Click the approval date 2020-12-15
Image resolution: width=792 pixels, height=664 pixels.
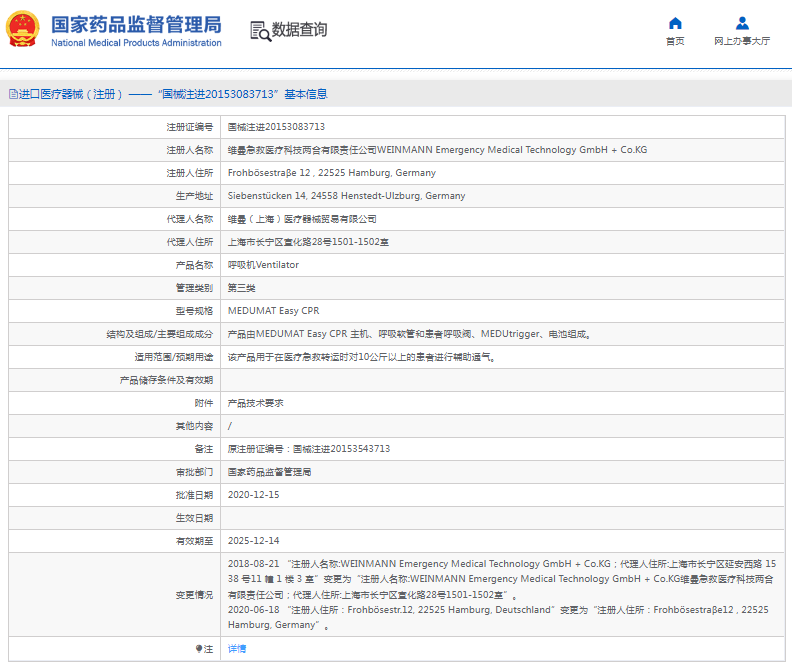tap(254, 495)
